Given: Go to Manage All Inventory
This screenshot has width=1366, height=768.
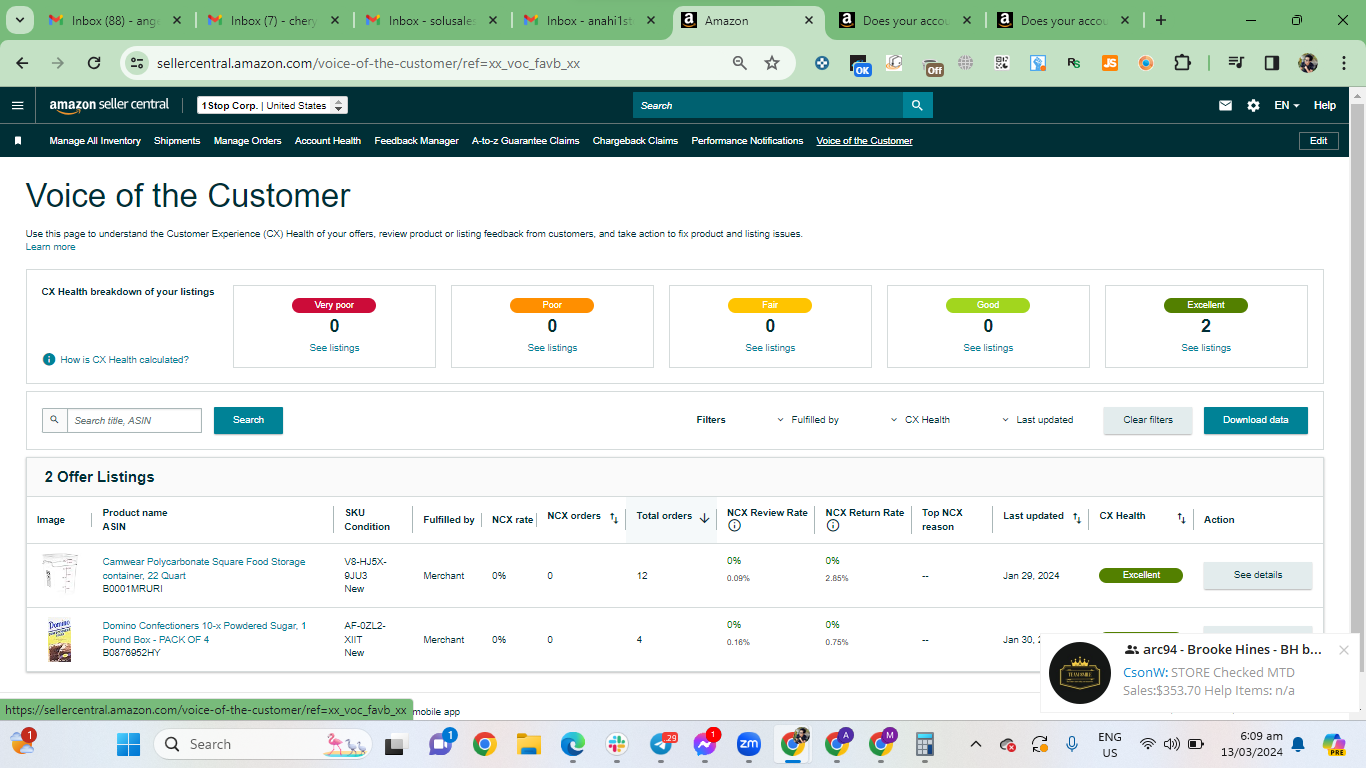Looking at the screenshot, I should 95,141.
